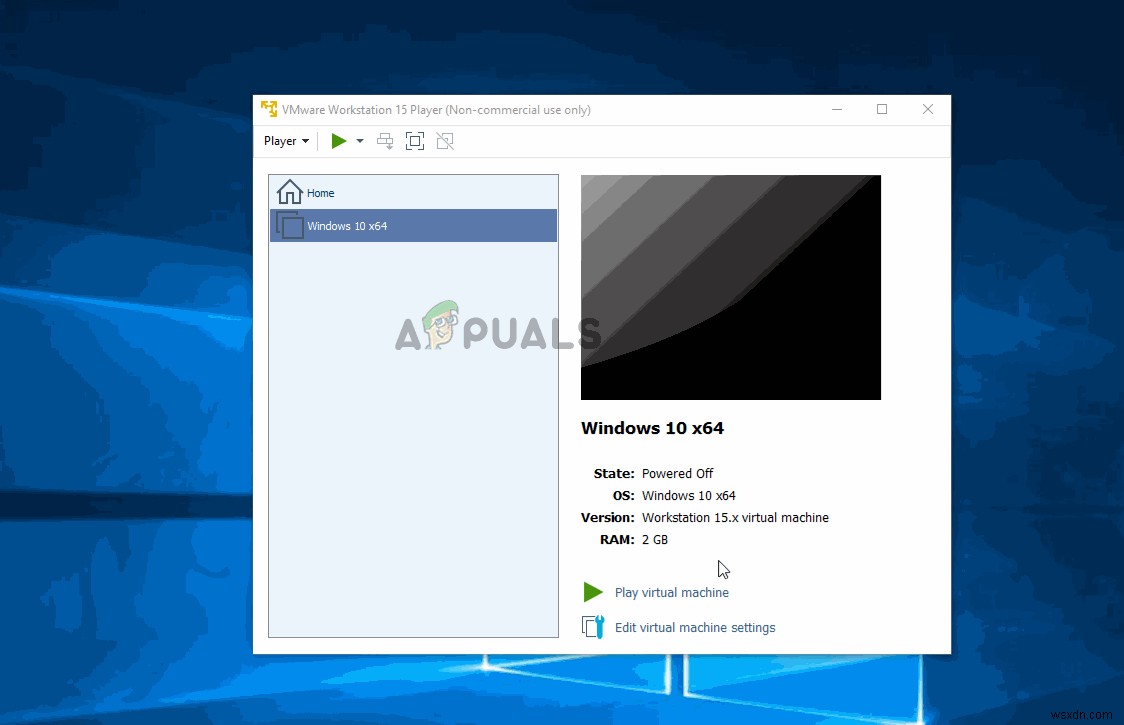Minimize the VMware Player window
Image resolution: width=1124 pixels, height=725 pixels.
tap(837, 109)
